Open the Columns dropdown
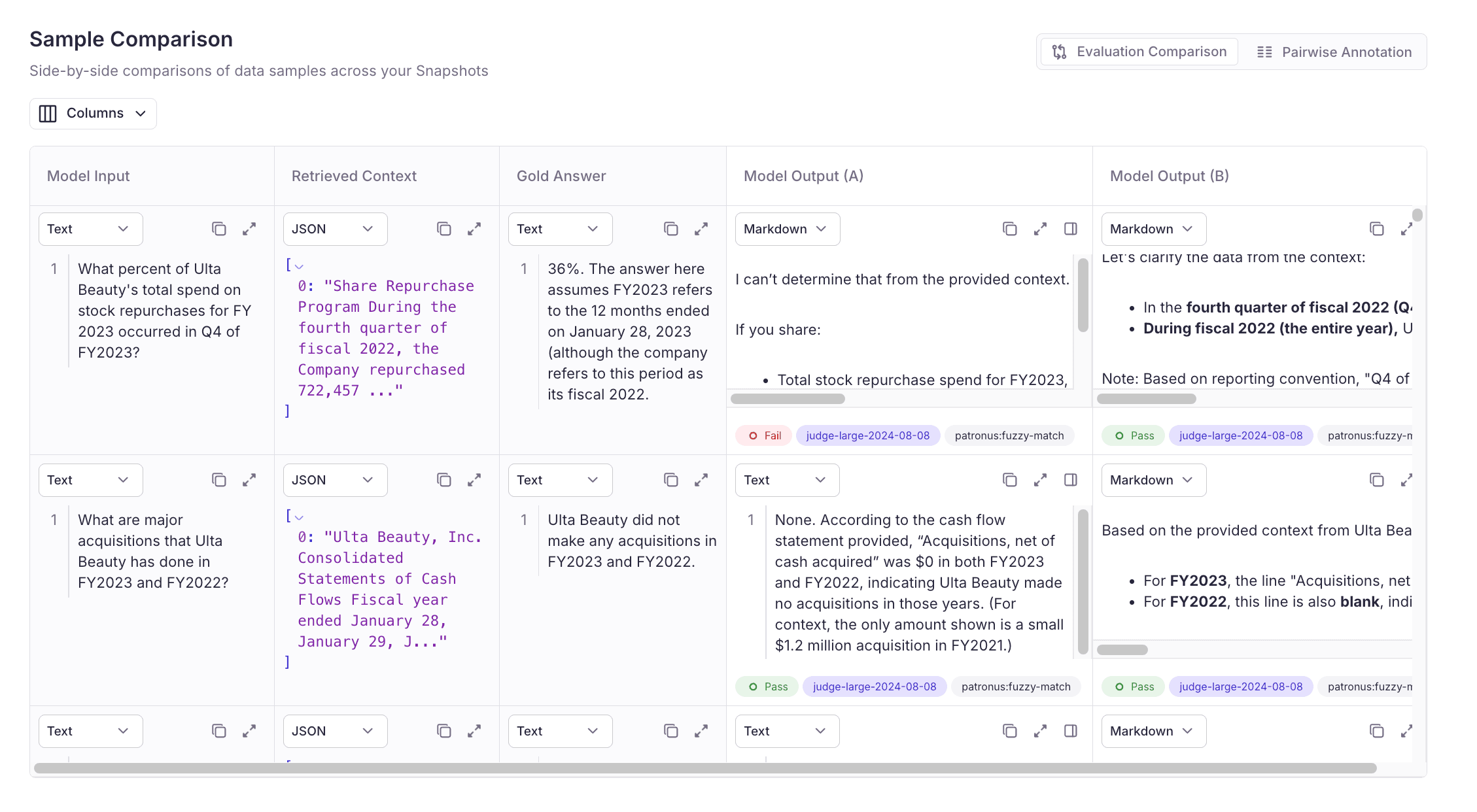Viewport: 1477px width, 812px height. (93, 113)
